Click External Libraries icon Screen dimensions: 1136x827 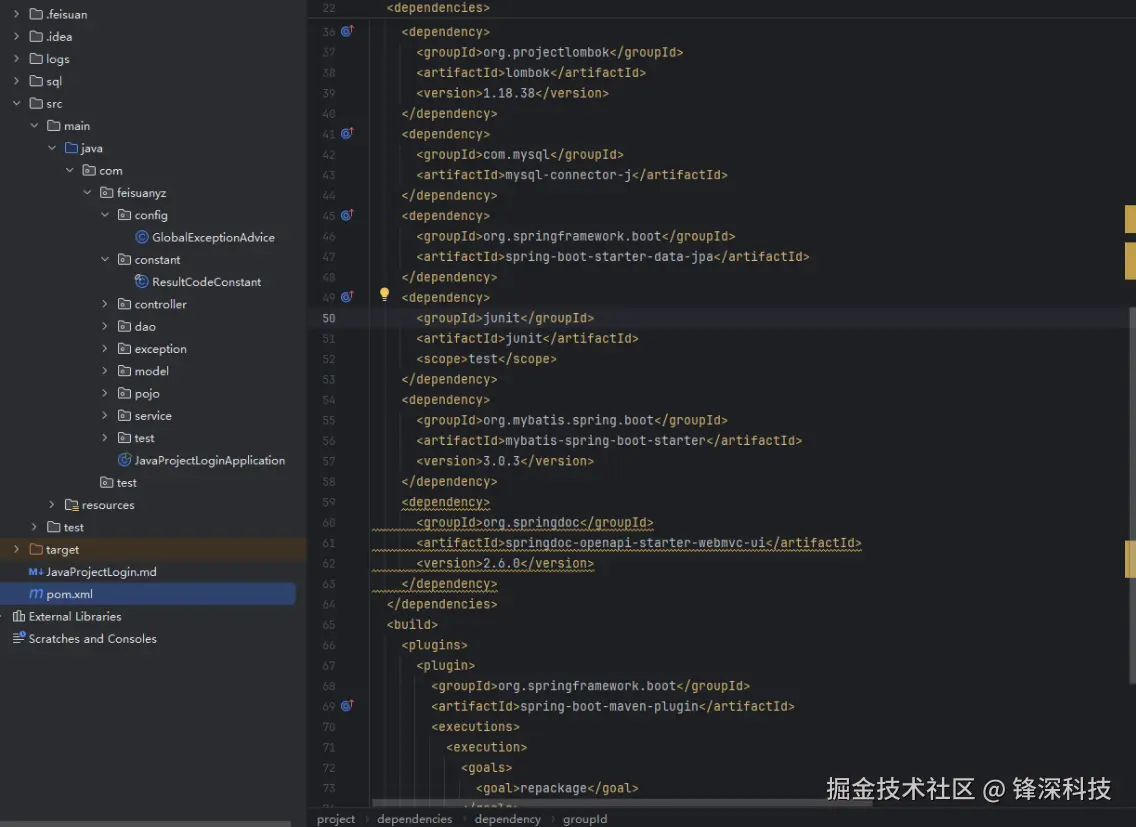(x=19, y=616)
